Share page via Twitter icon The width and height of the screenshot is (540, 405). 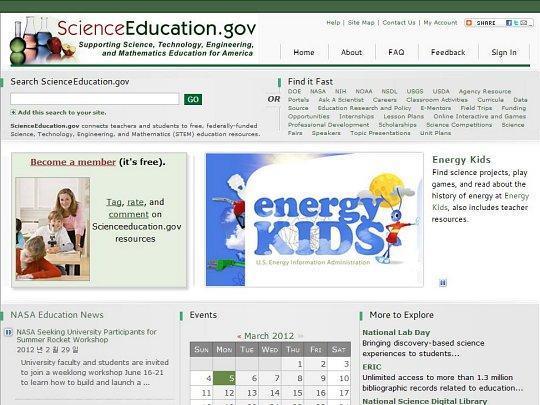(516, 23)
